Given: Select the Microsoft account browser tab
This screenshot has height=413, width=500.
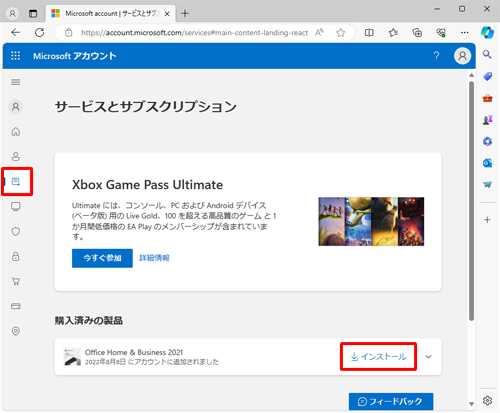Looking at the screenshot, I should pos(110,13).
